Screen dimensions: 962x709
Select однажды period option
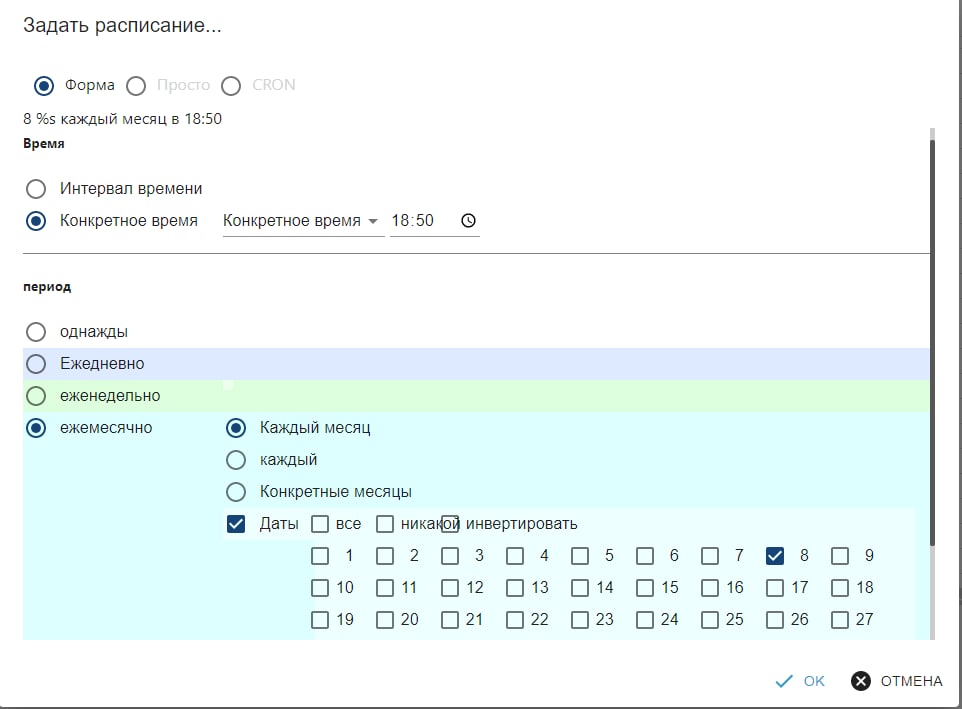tap(36, 332)
